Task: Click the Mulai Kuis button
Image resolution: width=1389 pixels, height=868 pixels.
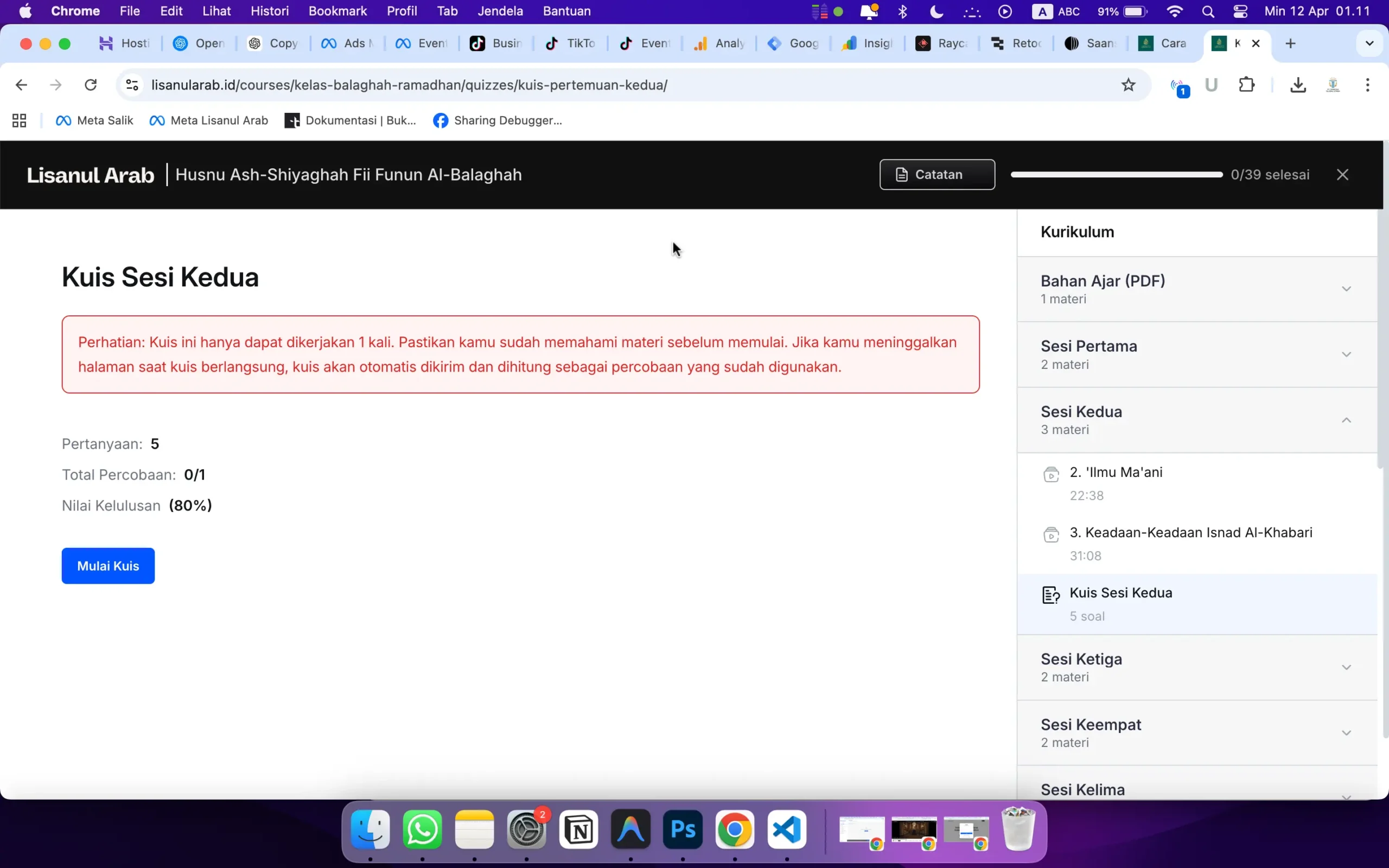Action: click(108, 565)
